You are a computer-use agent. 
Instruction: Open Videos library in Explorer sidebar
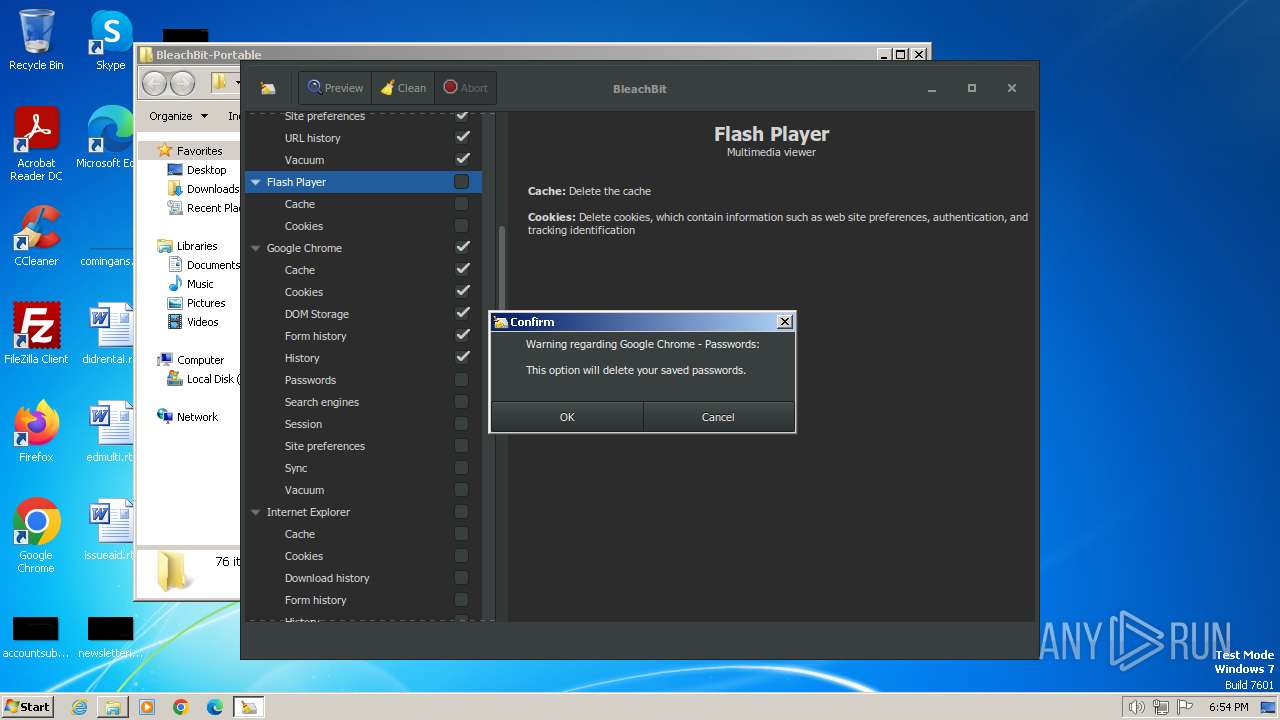pyautogui.click(x=193, y=322)
